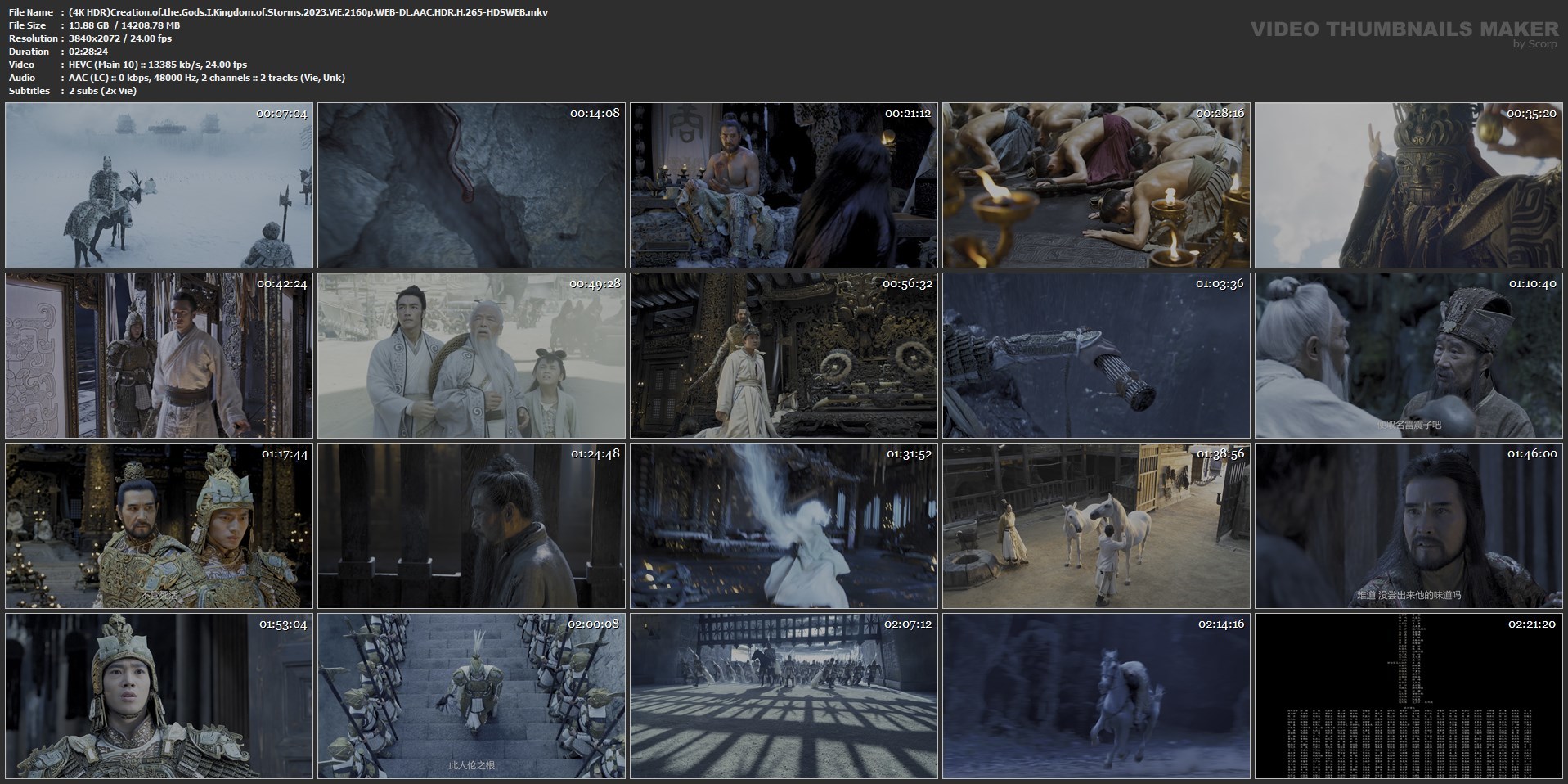Open the thumbnail at 01:24:48
The image size is (1568, 784).
coord(471,525)
